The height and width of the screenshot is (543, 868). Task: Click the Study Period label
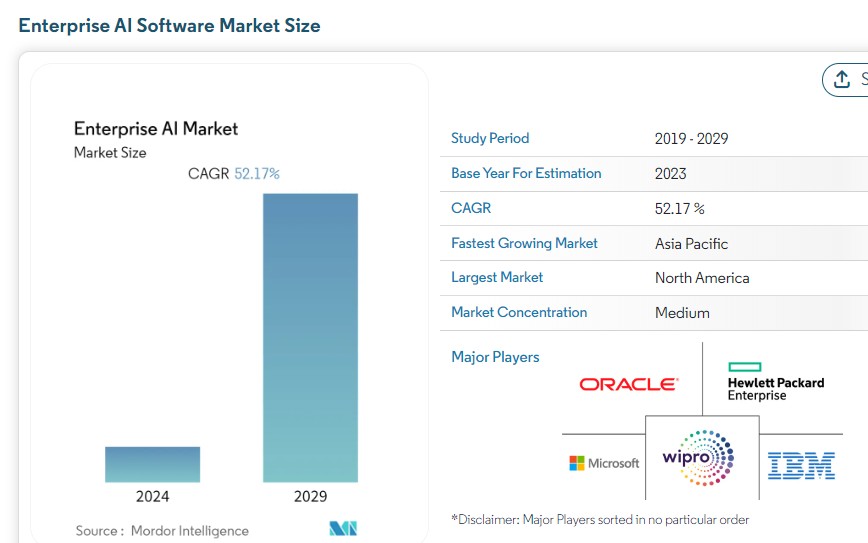490,138
